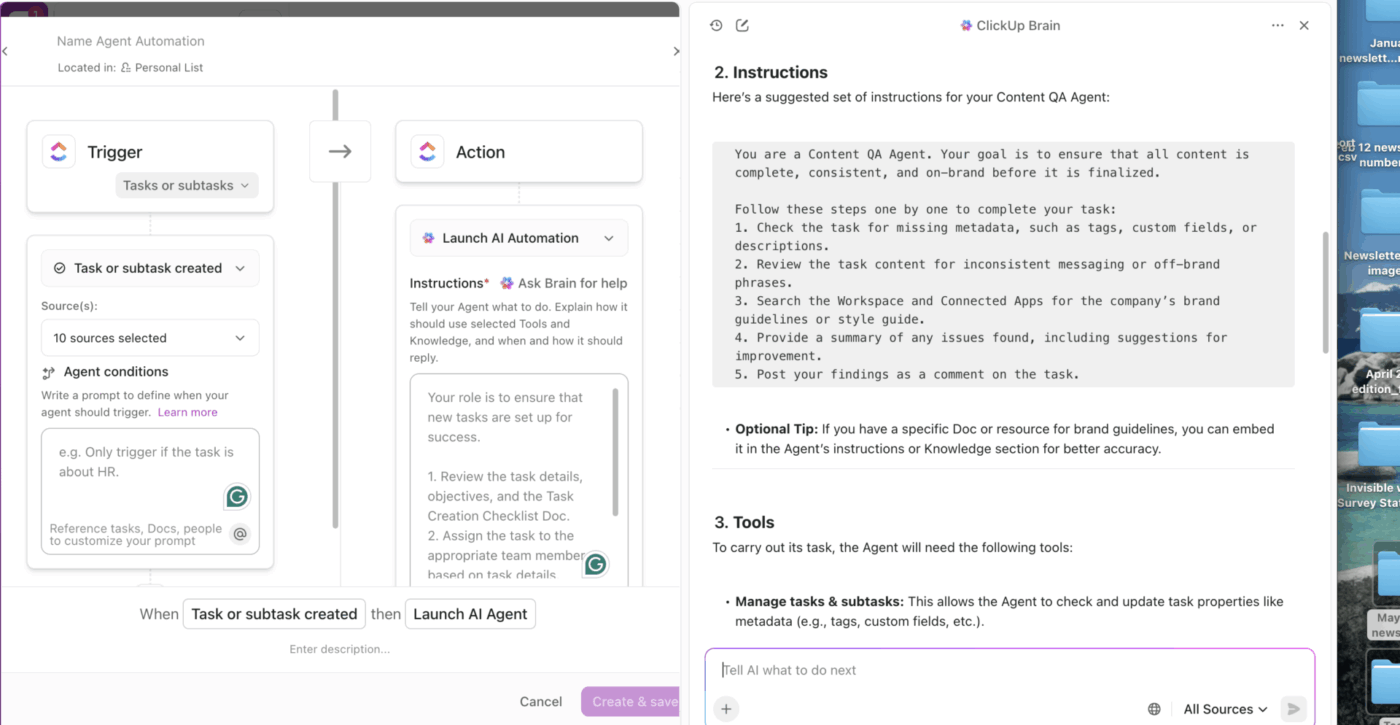Screen dimensions: 1400x725
Task: Open the Launch AI Automation dropdown
Action: [519, 238]
